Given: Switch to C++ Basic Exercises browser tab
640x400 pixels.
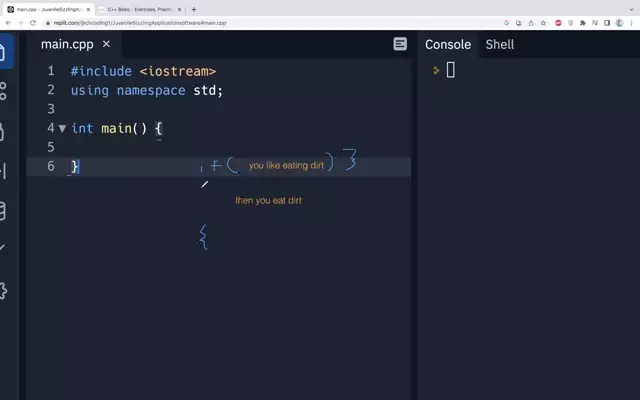Looking at the screenshot, I should [139, 9].
